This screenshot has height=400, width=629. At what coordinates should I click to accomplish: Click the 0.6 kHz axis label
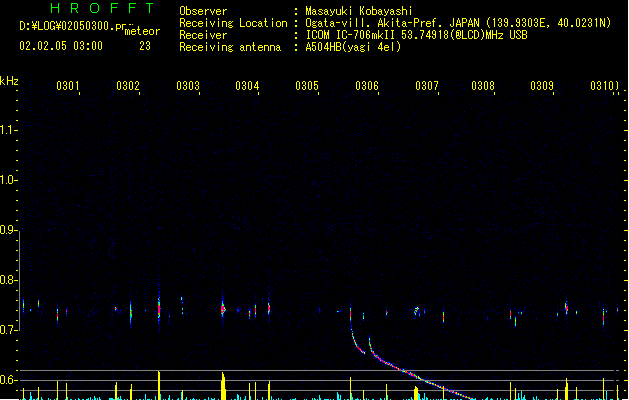click(x=7, y=380)
